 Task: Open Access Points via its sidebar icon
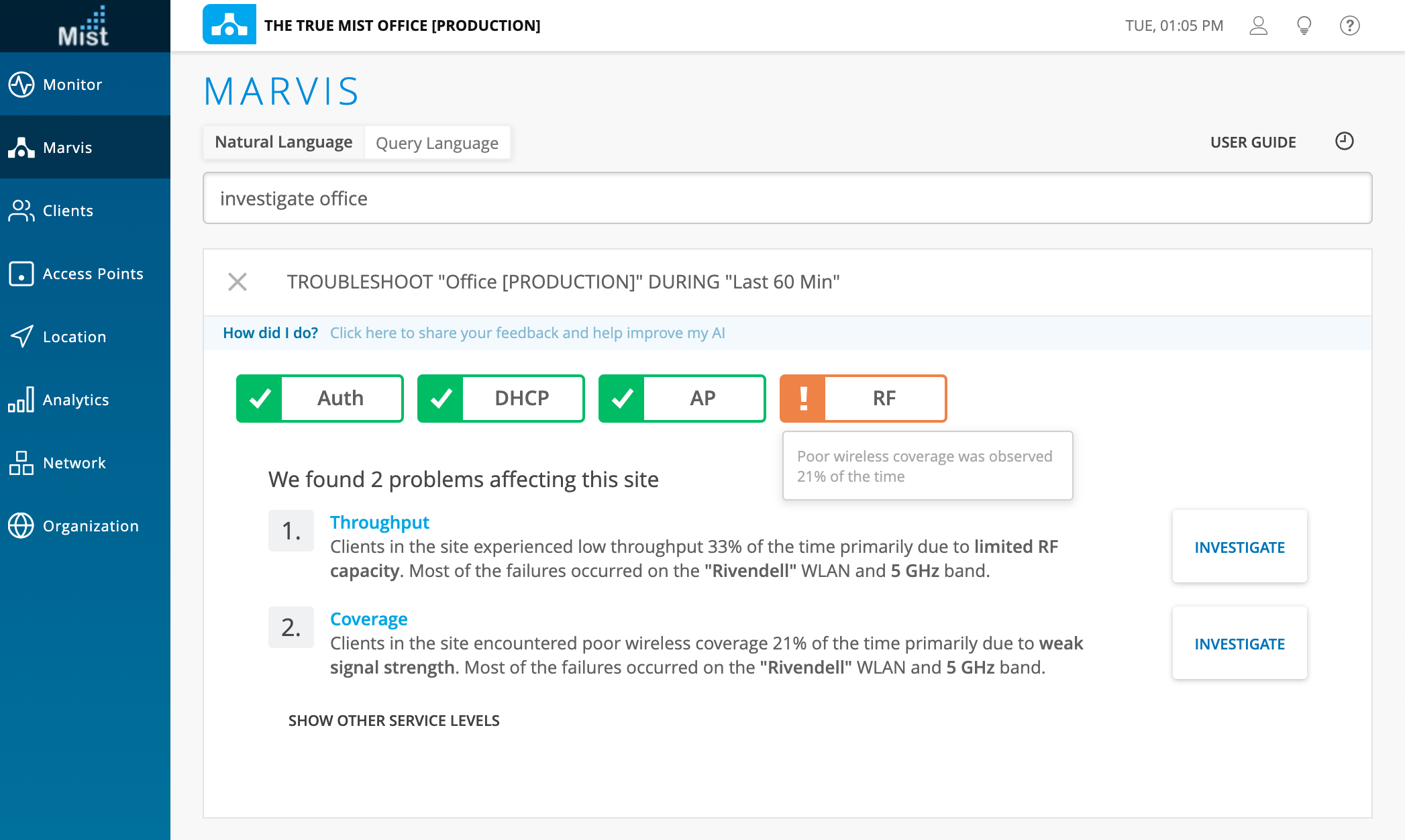pos(21,274)
